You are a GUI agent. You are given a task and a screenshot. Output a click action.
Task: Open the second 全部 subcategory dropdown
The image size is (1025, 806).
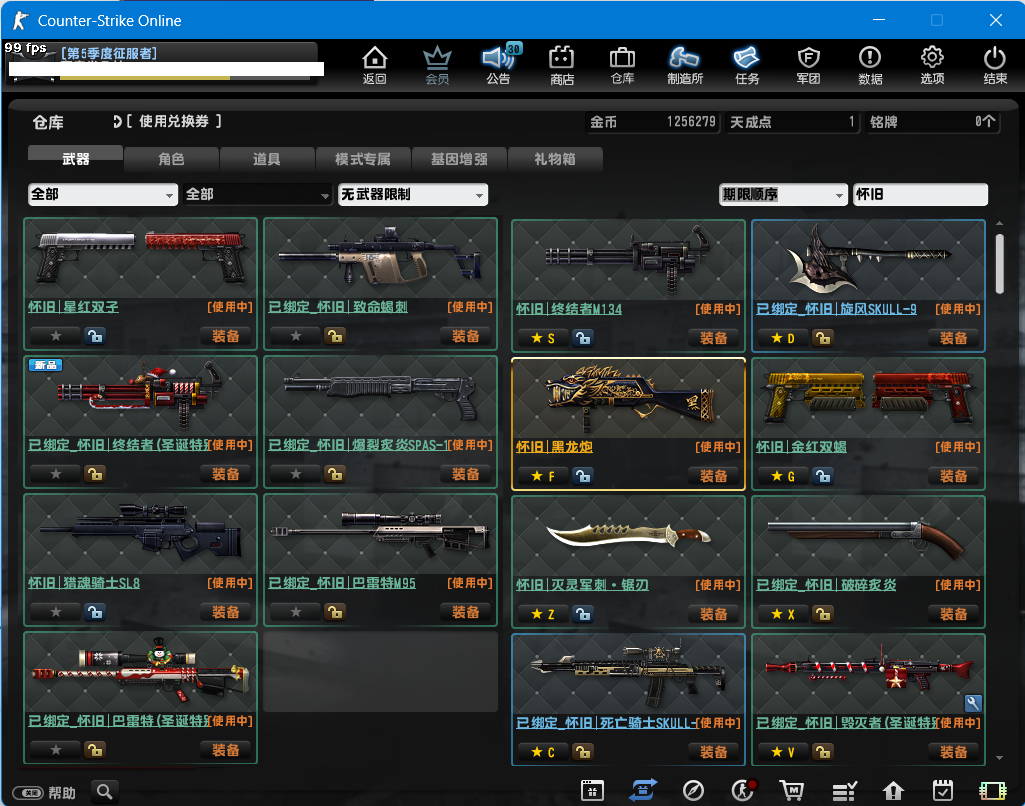[258, 194]
